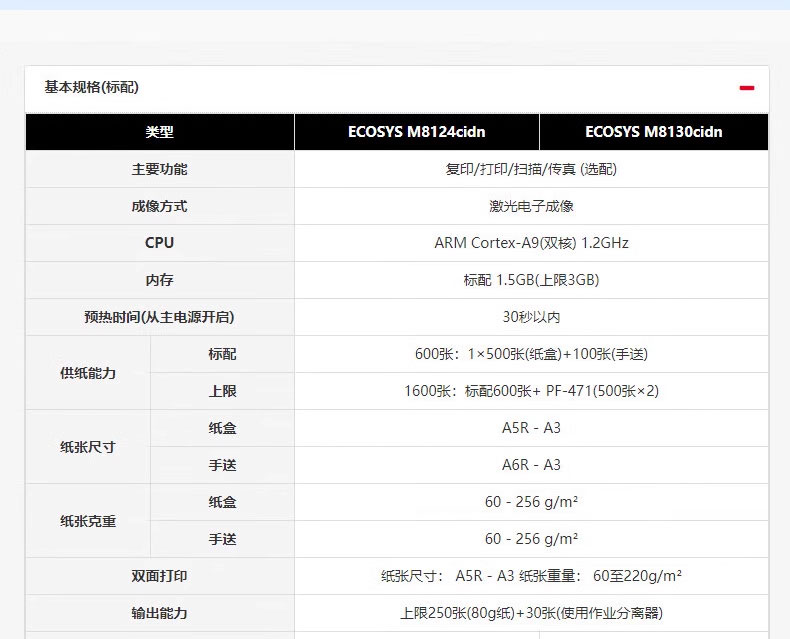This screenshot has height=639, width=790.
Task: Select the ECOSYS M8124cidn column header
Action: click(417, 132)
